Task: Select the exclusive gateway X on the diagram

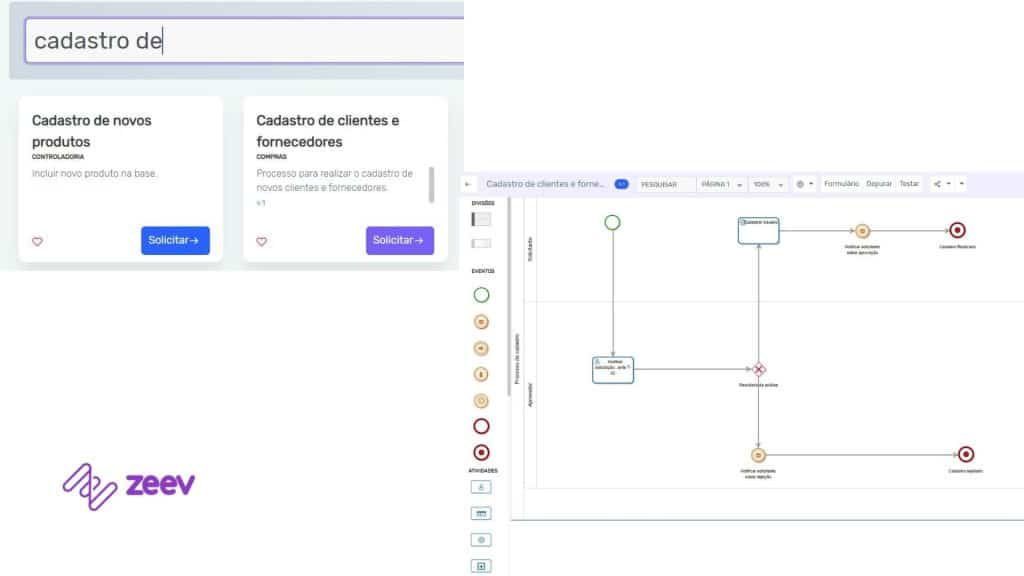Action: click(x=759, y=369)
